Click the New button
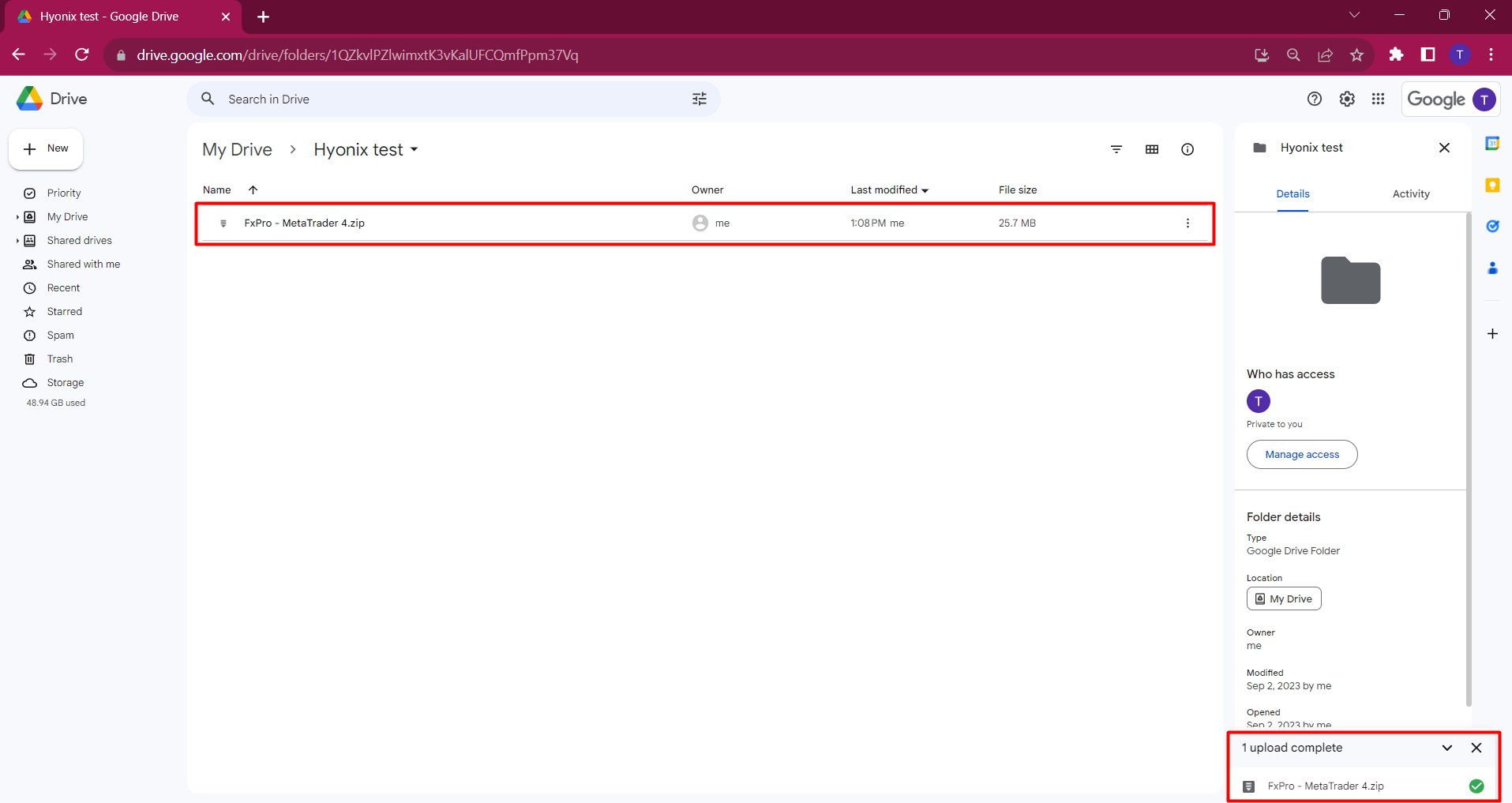 (45, 148)
